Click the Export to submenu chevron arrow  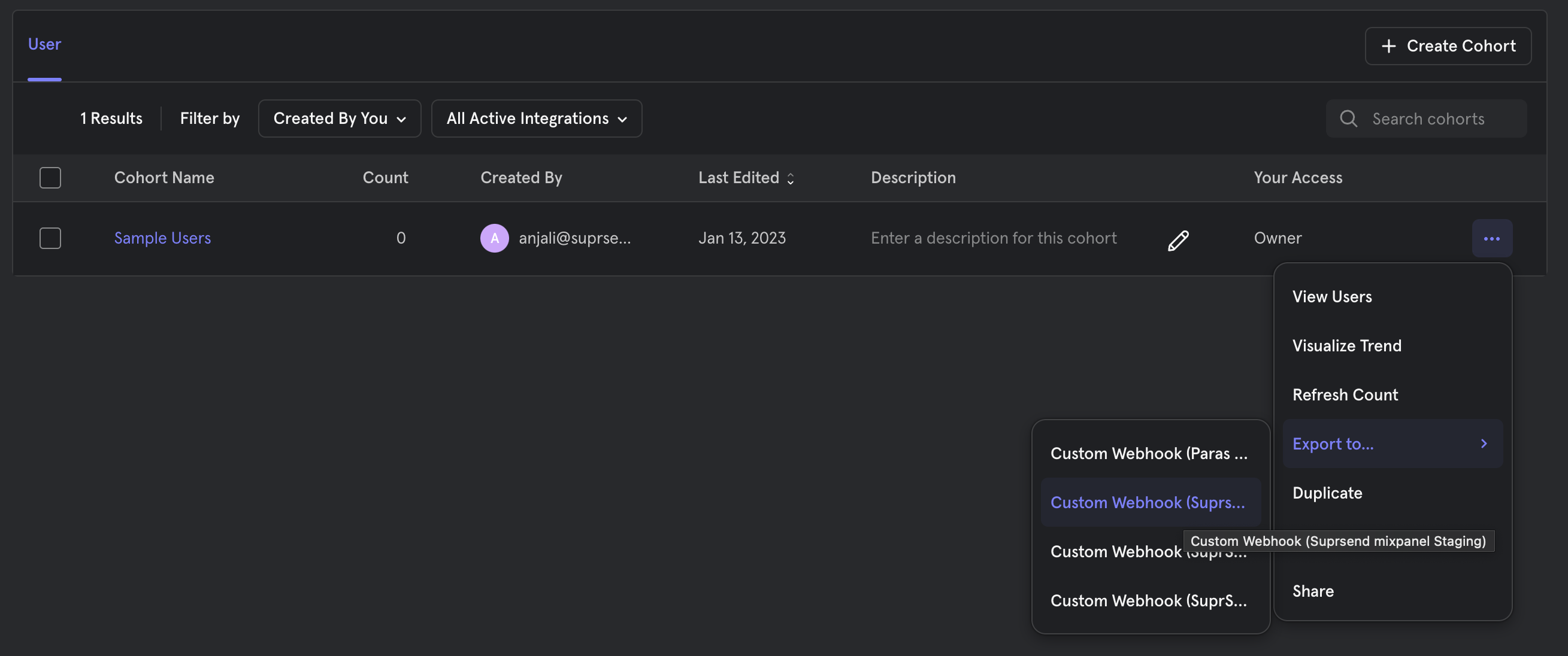pyautogui.click(x=1484, y=444)
